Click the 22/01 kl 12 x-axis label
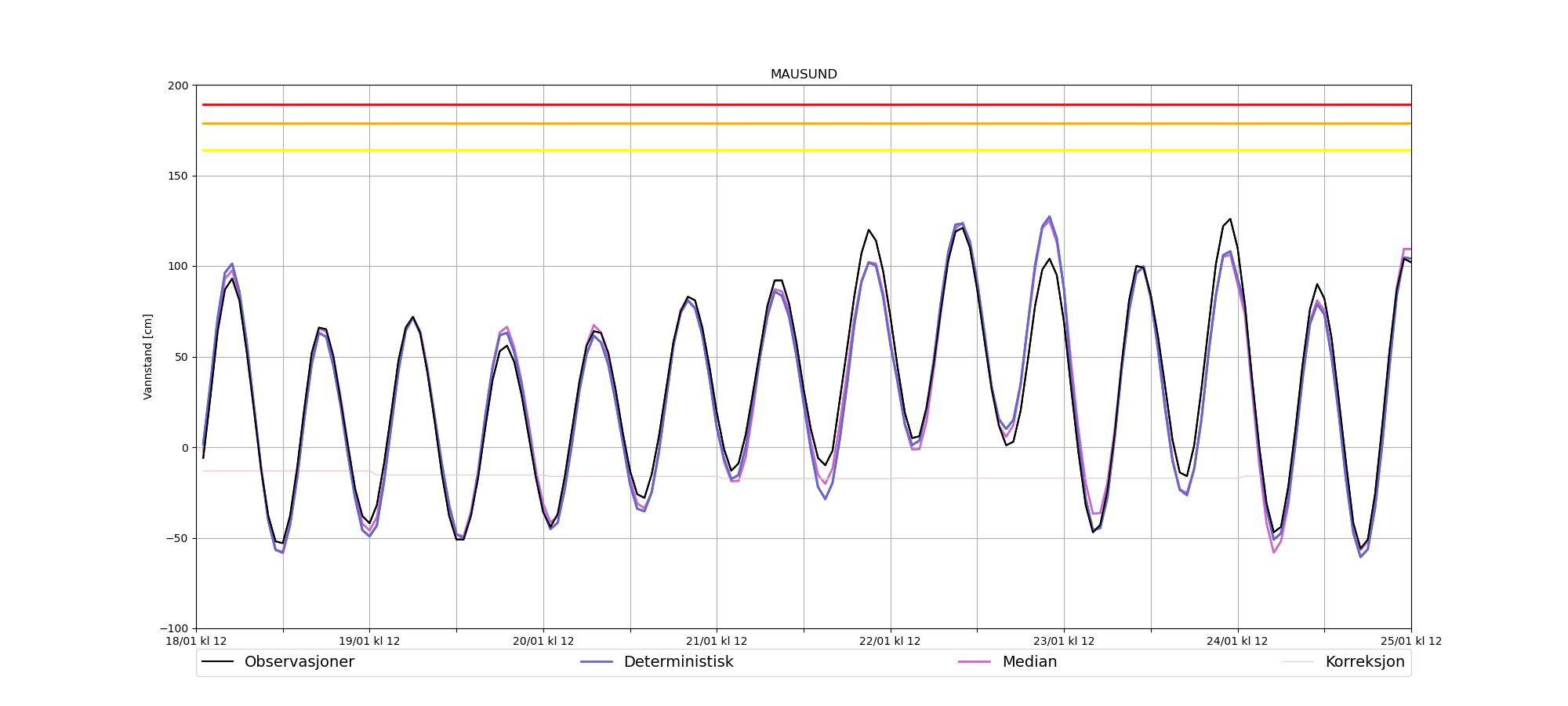The height and width of the screenshot is (706, 1568). coord(890,642)
